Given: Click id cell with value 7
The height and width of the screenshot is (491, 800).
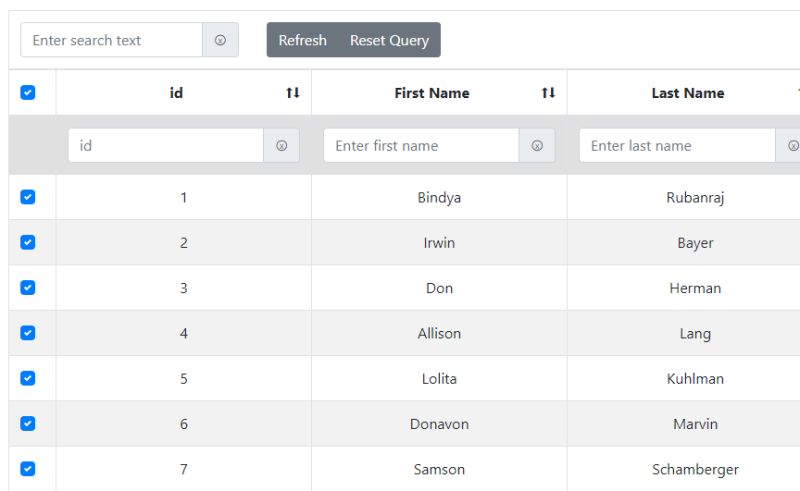Looking at the screenshot, I should pos(184,469).
